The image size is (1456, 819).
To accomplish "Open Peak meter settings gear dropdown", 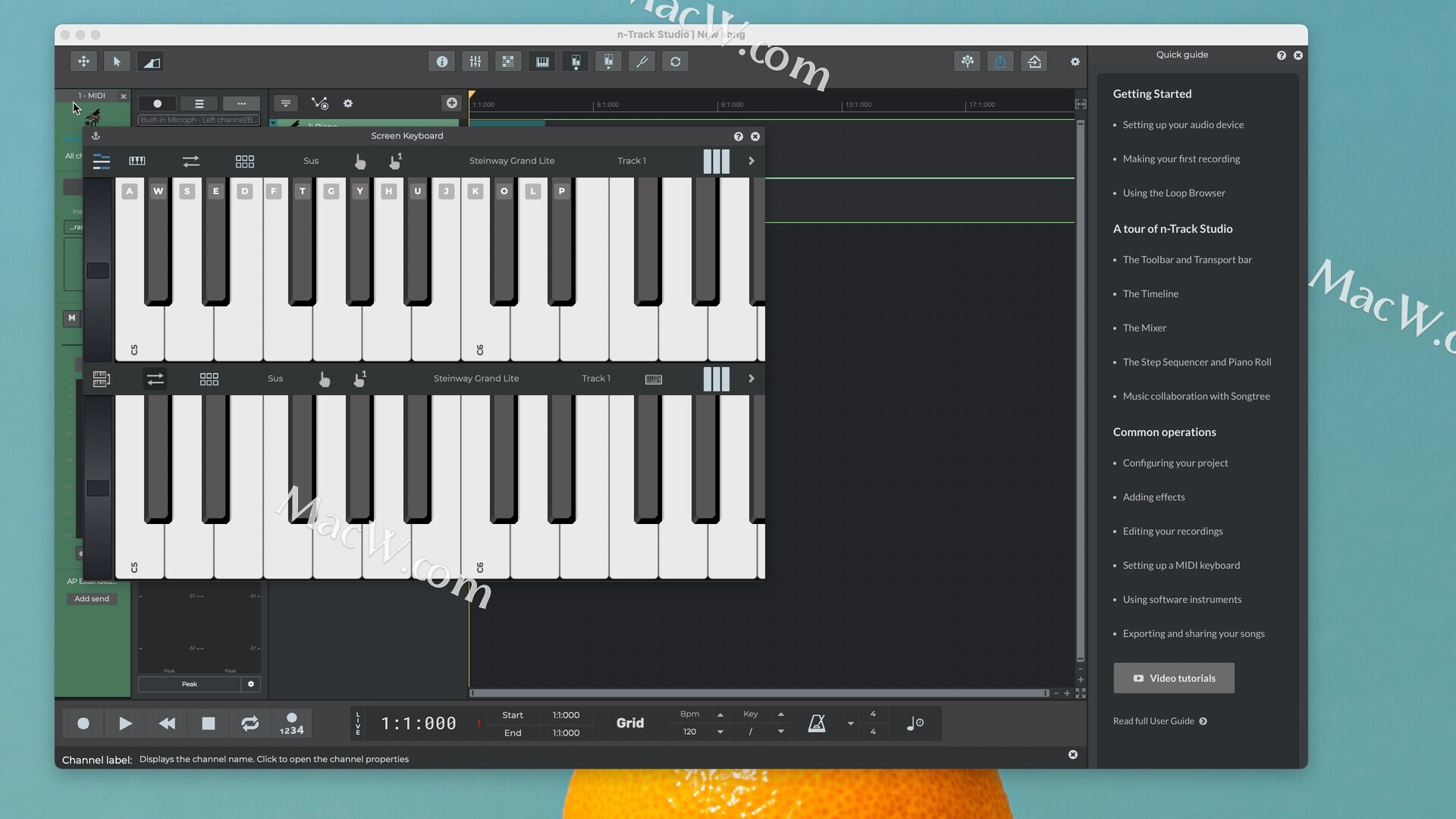I will [251, 684].
